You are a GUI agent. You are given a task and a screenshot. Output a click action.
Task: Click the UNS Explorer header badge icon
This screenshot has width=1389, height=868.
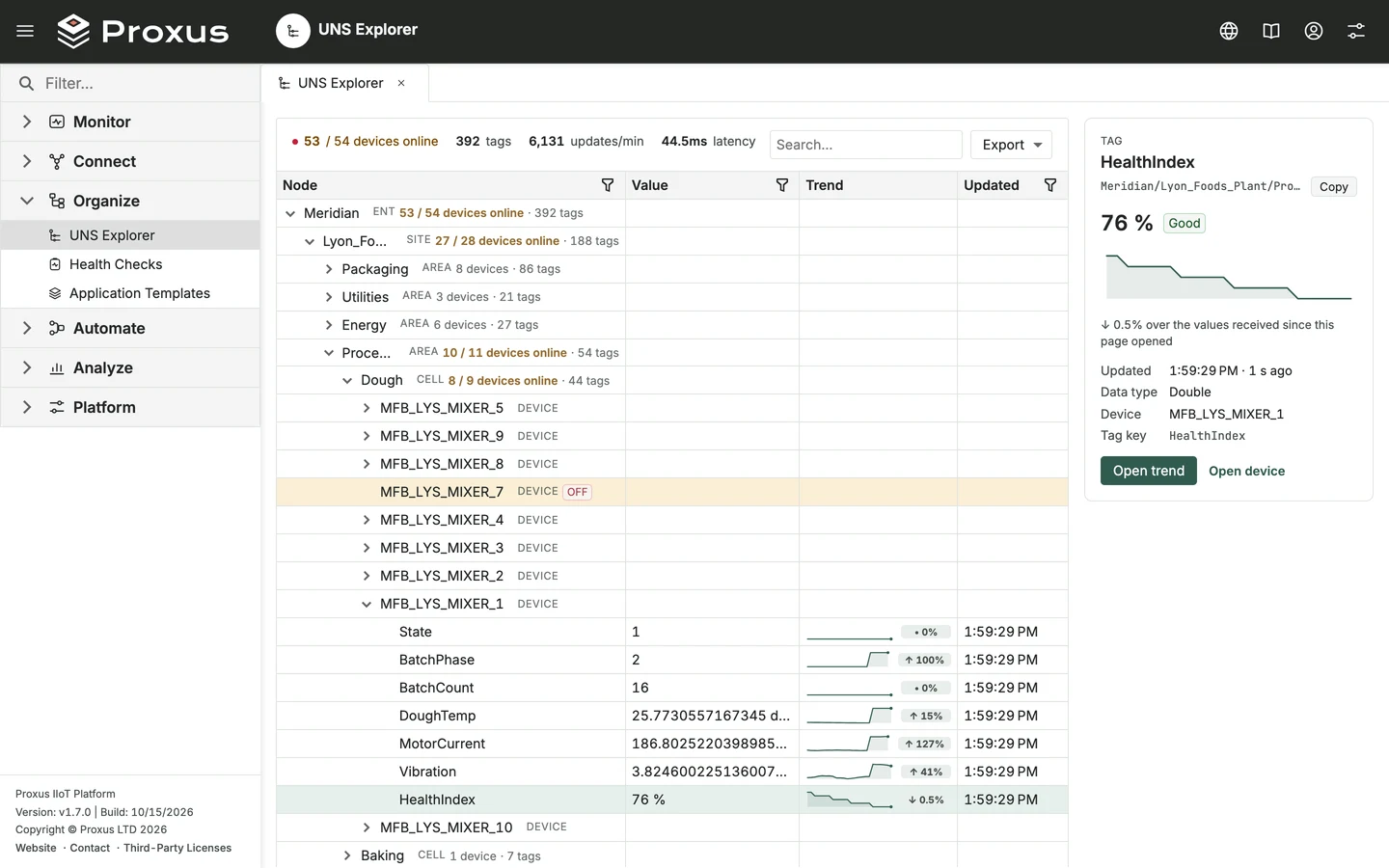[x=293, y=31]
